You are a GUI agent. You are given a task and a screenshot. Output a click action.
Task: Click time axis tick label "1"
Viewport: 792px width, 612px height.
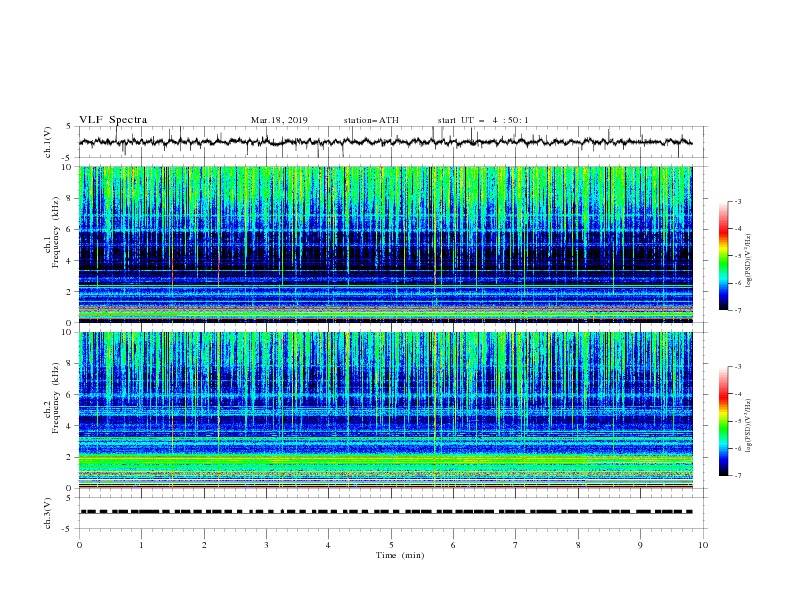tap(141, 545)
